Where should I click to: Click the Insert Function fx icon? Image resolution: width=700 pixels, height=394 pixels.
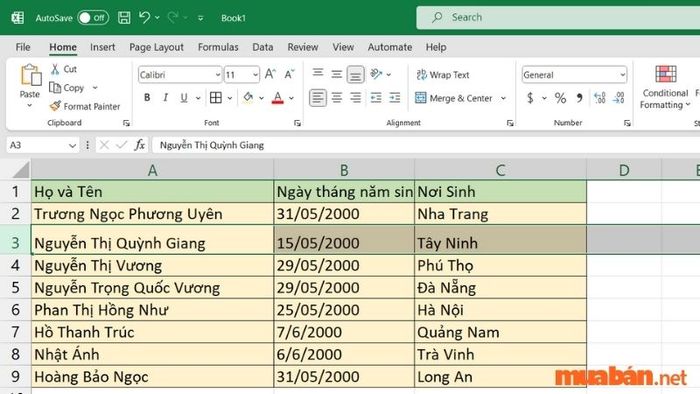(x=139, y=145)
